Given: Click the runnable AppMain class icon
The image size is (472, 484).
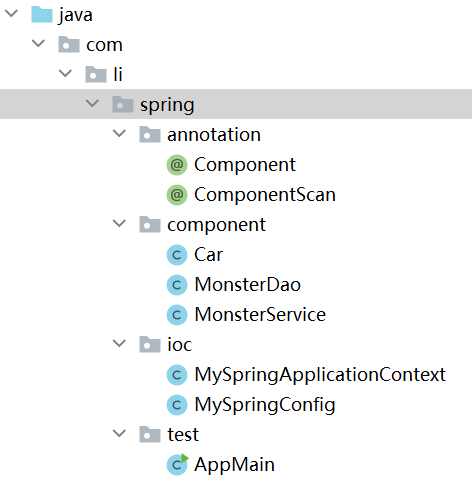Looking at the screenshot, I should click(x=177, y=464).
